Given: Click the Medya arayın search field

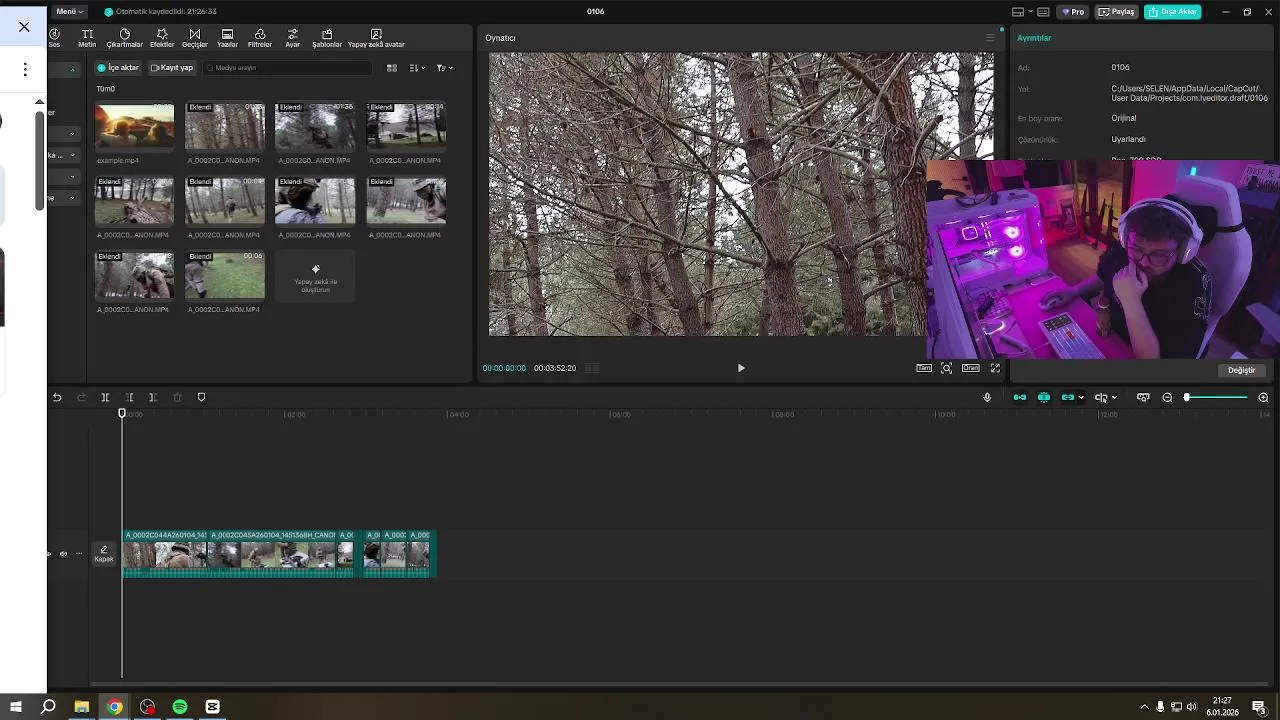Looking at the screenshot, I should coord(288,68).
